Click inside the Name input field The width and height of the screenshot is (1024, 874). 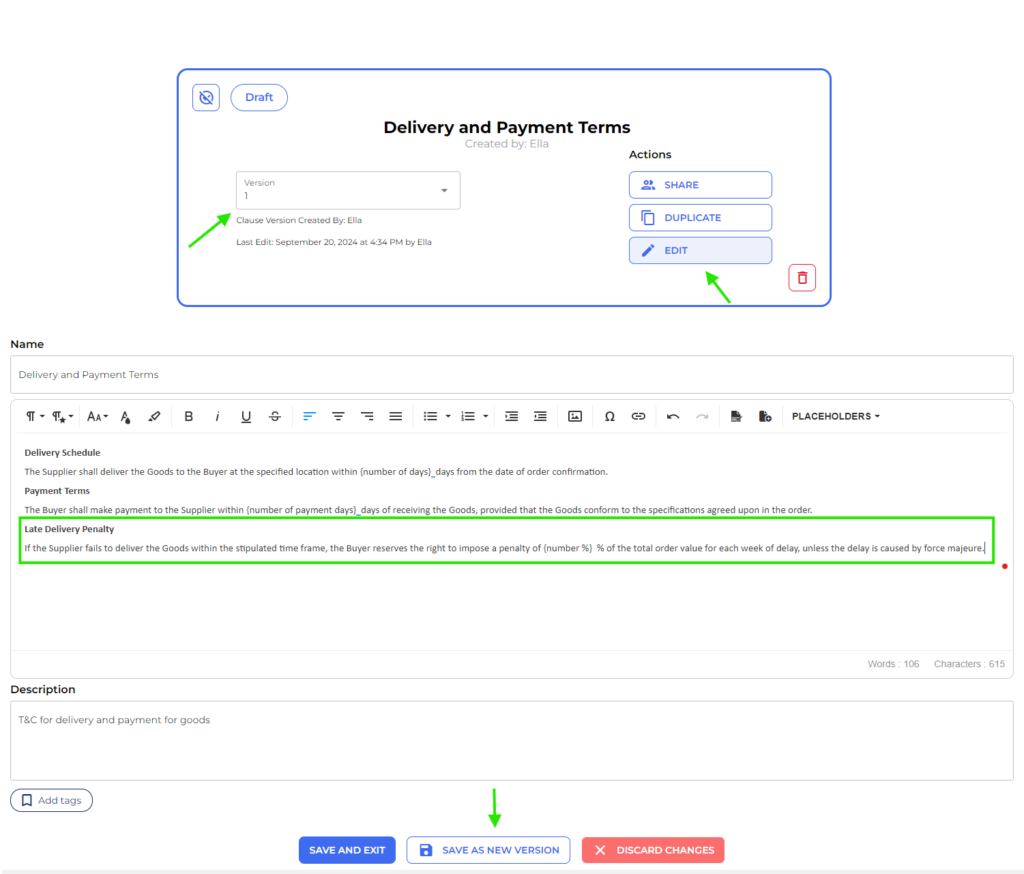(x=300, y=374)
